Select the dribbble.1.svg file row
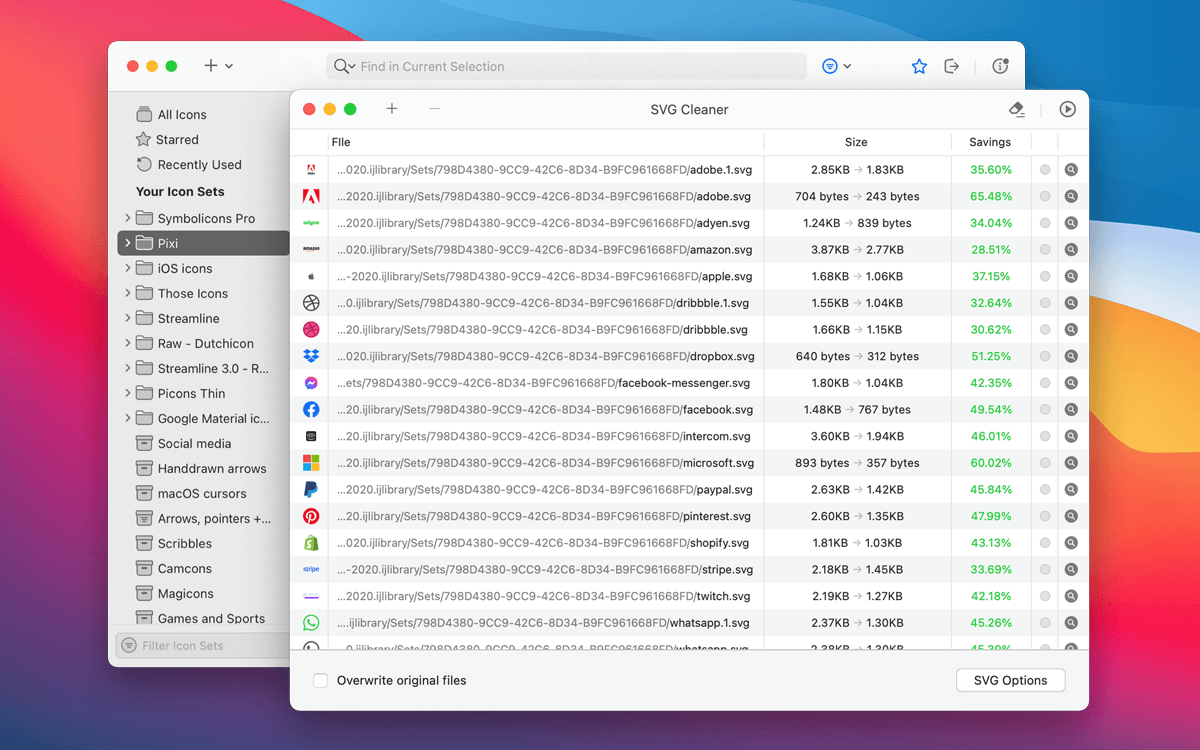Viewport: 1200px width, 750px height. click(689, 303)
